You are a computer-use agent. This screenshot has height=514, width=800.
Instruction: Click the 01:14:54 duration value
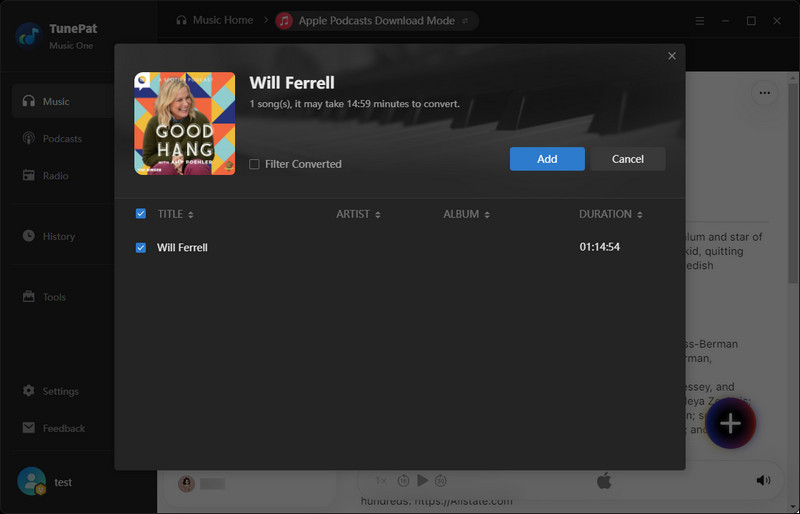click(x=599, y=247)
